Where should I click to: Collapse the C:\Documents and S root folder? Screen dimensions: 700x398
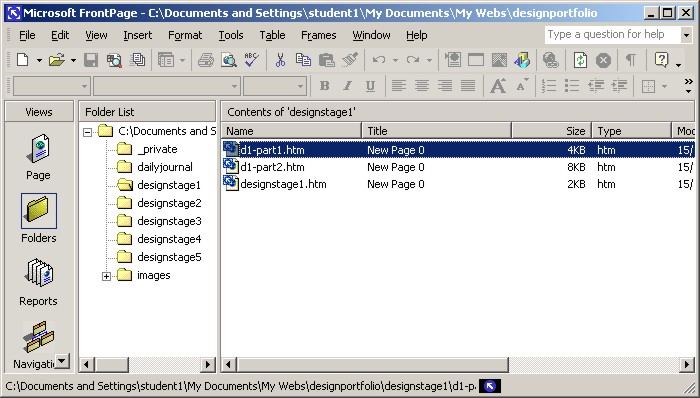pyautogui.click(x=88, y=132)
